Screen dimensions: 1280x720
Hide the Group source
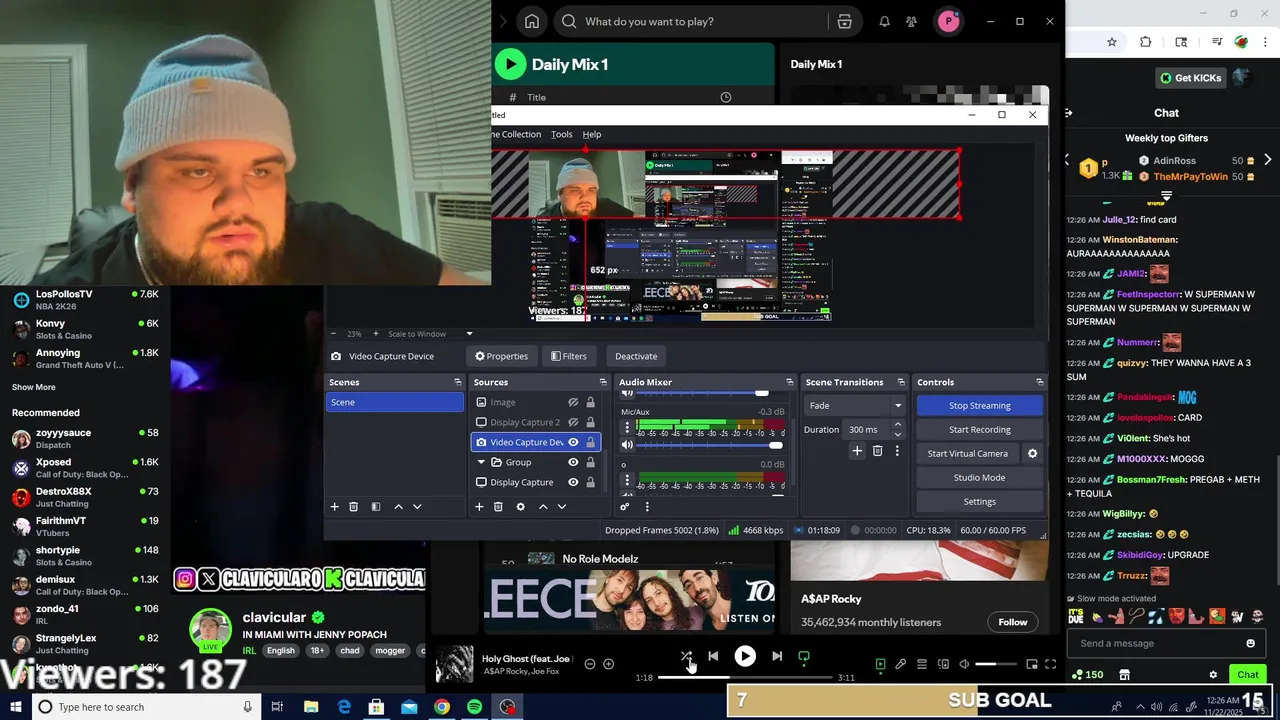[x=573, y=462]
